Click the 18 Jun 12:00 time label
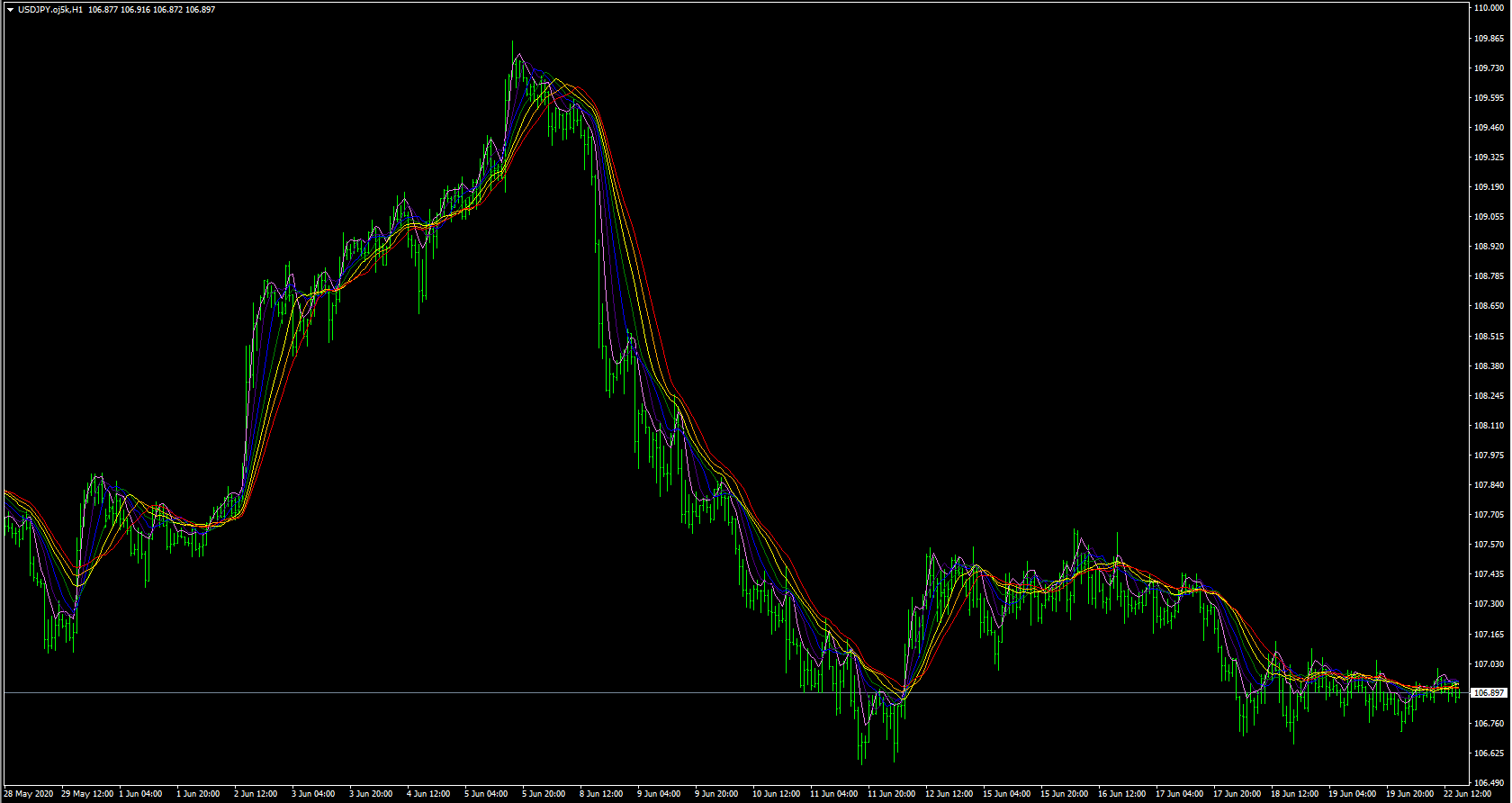 pyautogui.click(x=1293, y=794)
